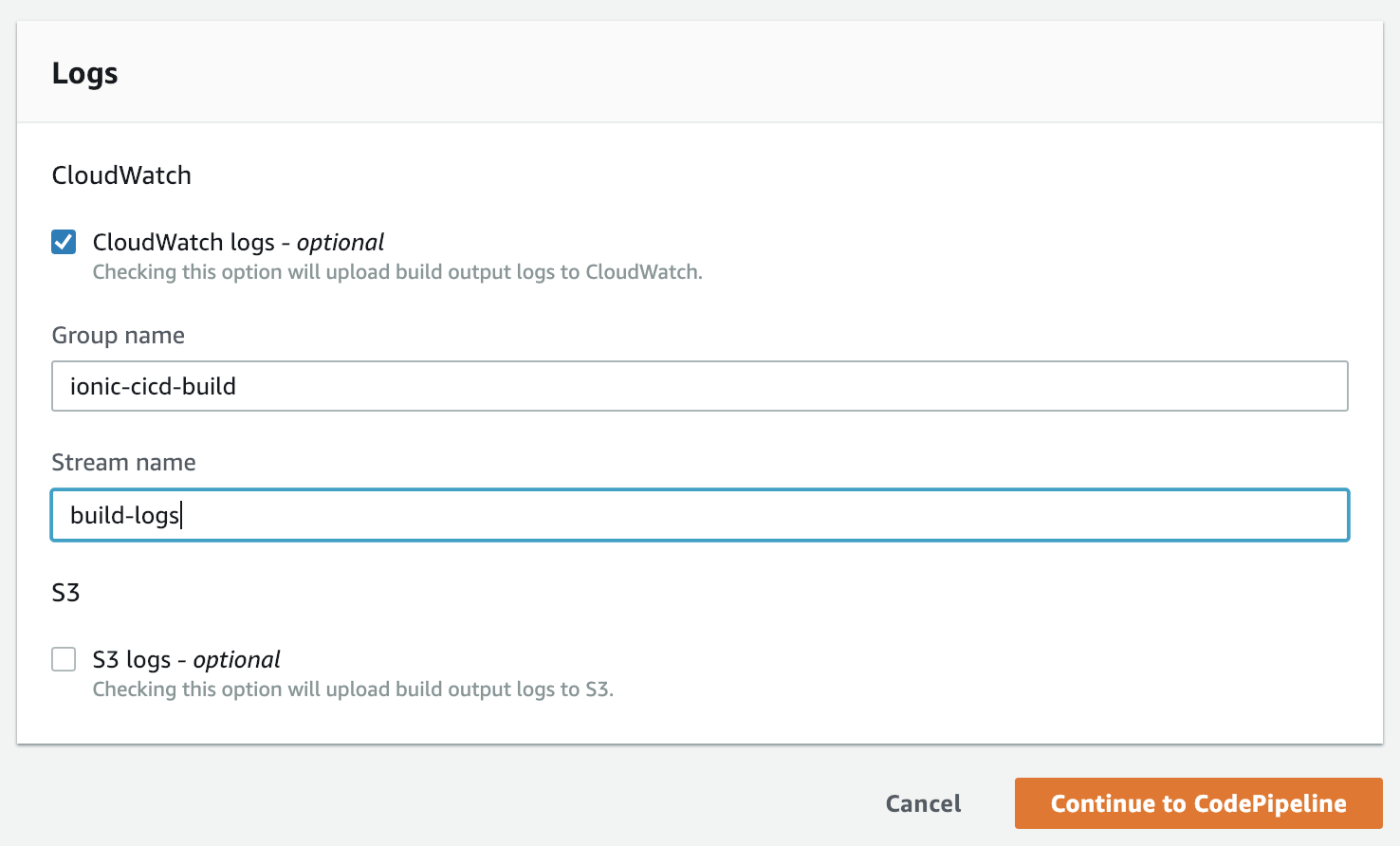Viewport: 1400px width, 846px height.
Task: Click the CloudWatch subsection heading
Action: pyautogui.click(x=121, y=175)
